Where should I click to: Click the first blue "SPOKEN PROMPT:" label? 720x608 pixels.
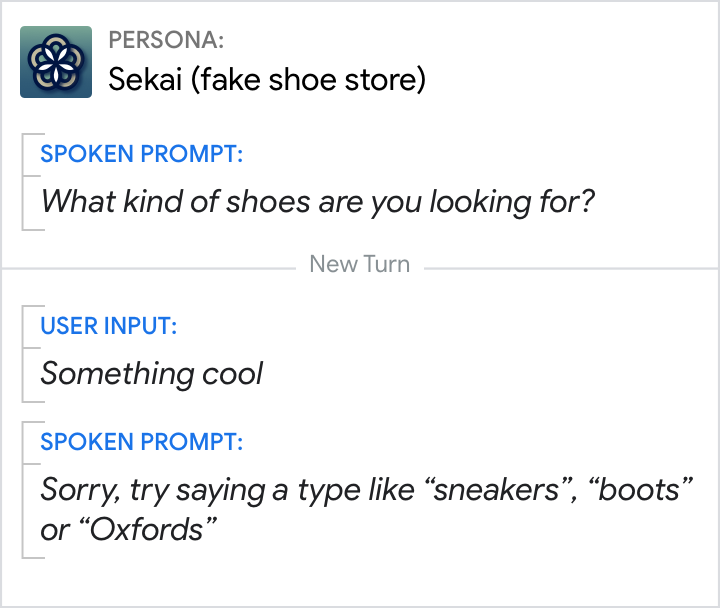click(141, 155)
